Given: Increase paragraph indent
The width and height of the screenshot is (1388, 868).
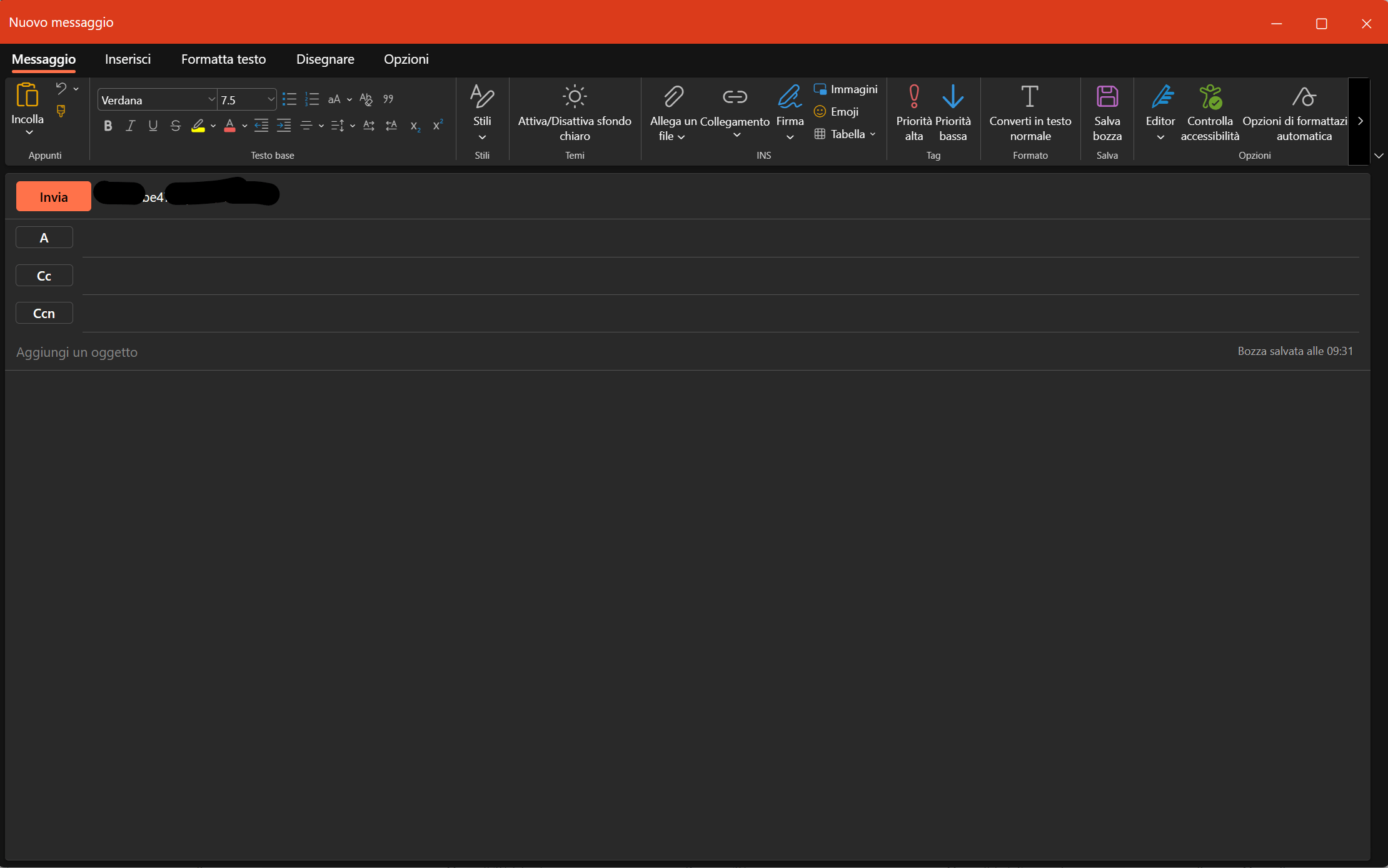Looking at the screenshot, I should pos(284,126).
